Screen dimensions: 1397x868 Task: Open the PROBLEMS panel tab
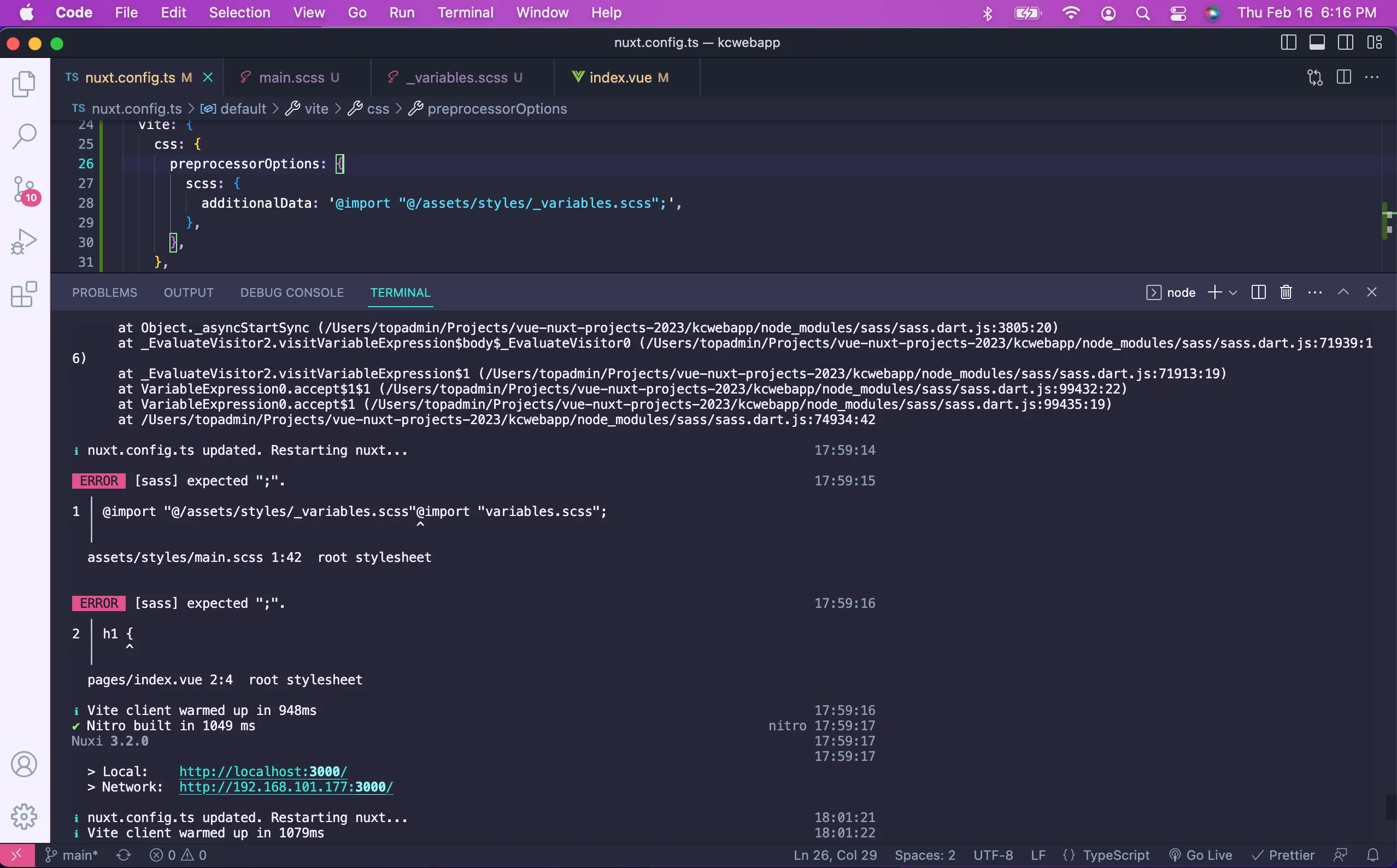(104, 293)
